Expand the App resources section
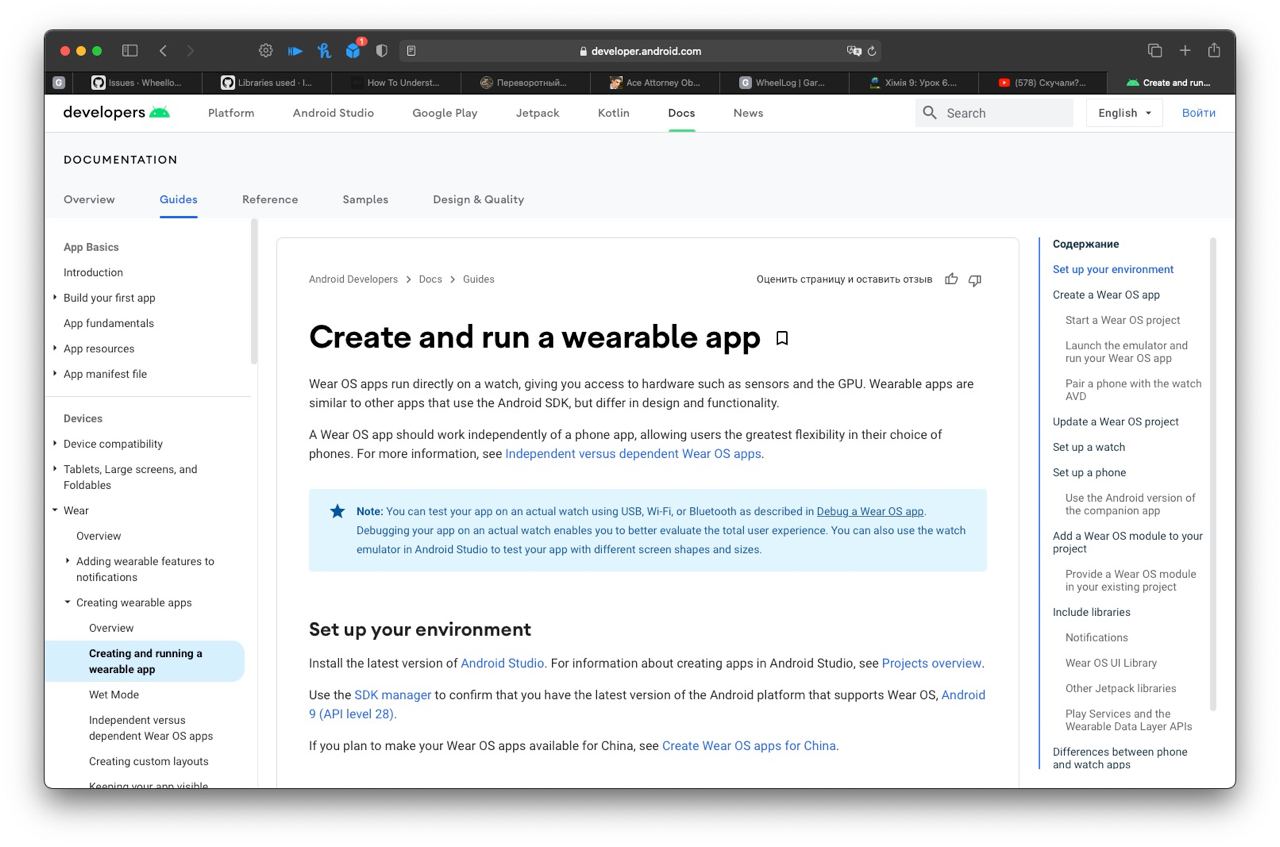This screenshot has width=1280, height=847. (54, 348)
